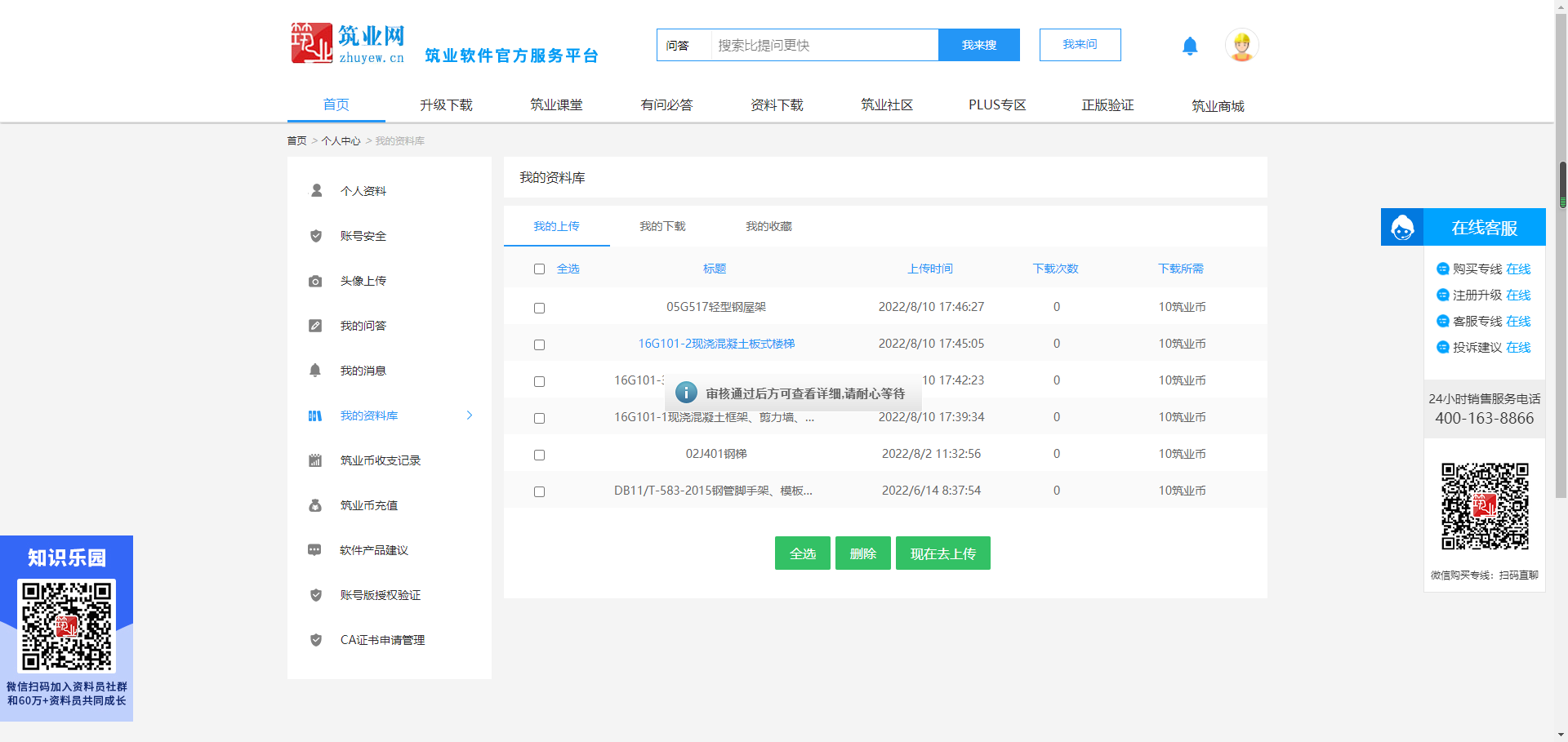Click the 软件产品建议 chat icon
Image resolution: width=1568 pixels, height=742 pixels.
pos(314,550)
